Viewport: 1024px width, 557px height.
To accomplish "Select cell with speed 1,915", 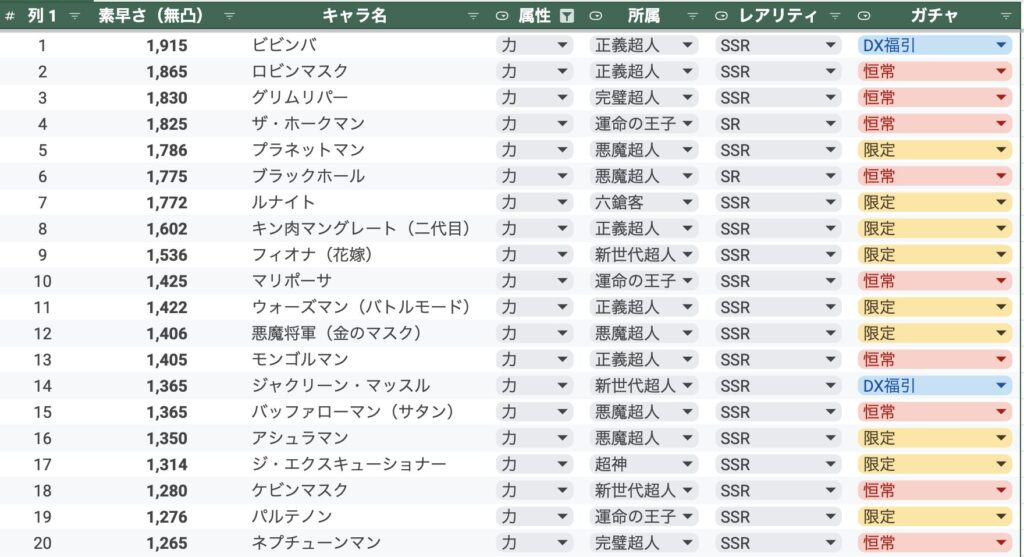I will pos(167,45).
